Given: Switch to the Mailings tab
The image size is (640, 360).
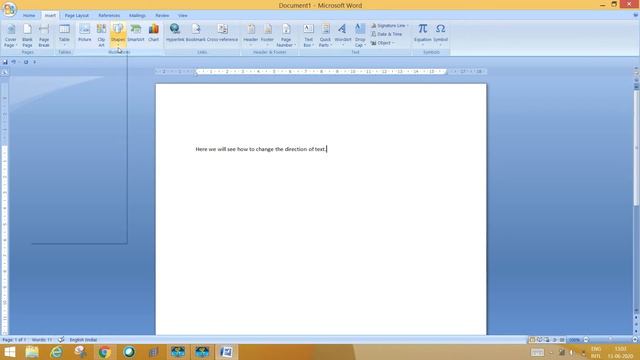Looking at the screenshot, I should click(x=137, y=16).
